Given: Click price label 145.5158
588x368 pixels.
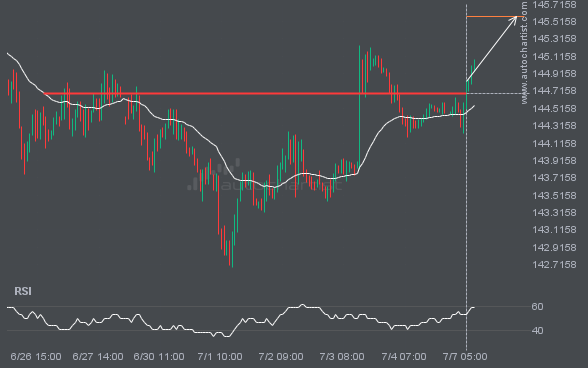Looking at the screenshot, I should coord(554,22).
